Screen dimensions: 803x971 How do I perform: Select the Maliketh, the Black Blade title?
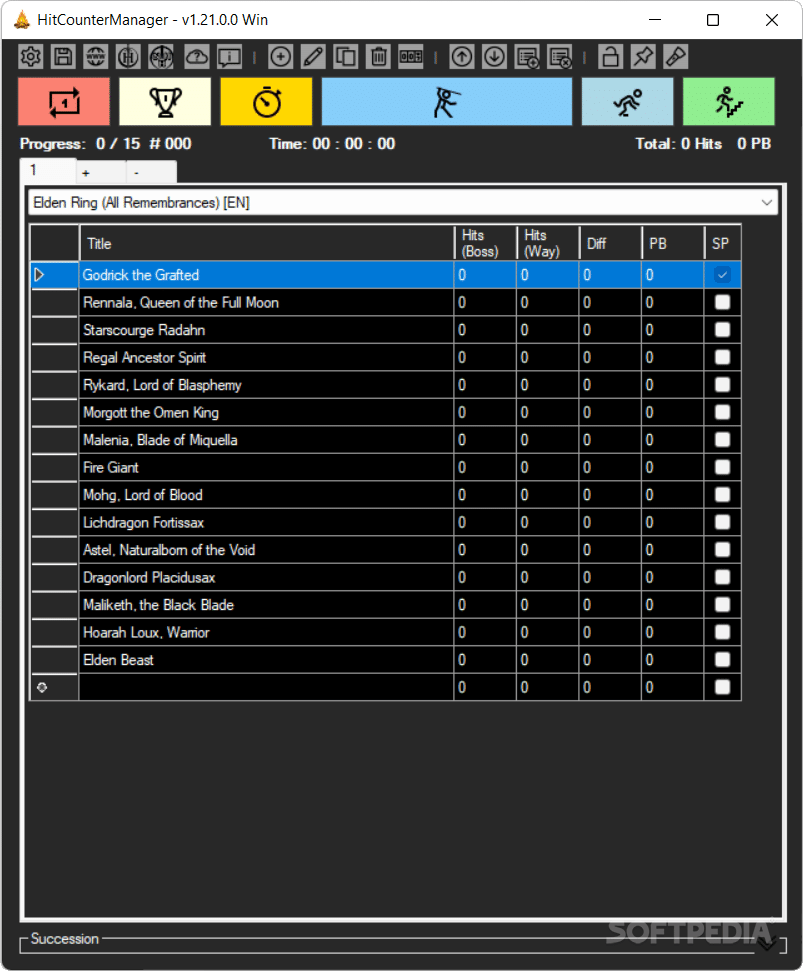[267, 605]
